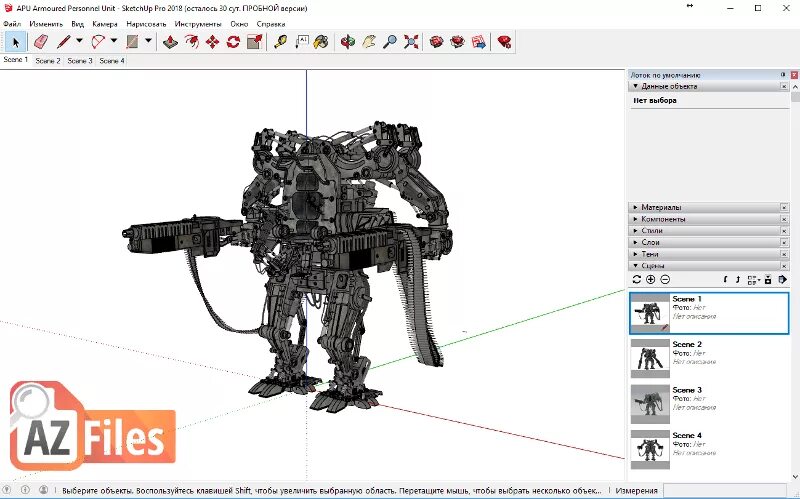Activate the Zoom Extents tool
Image resolution: width=800 pixels, height=499 pixels.
[410, 42]
